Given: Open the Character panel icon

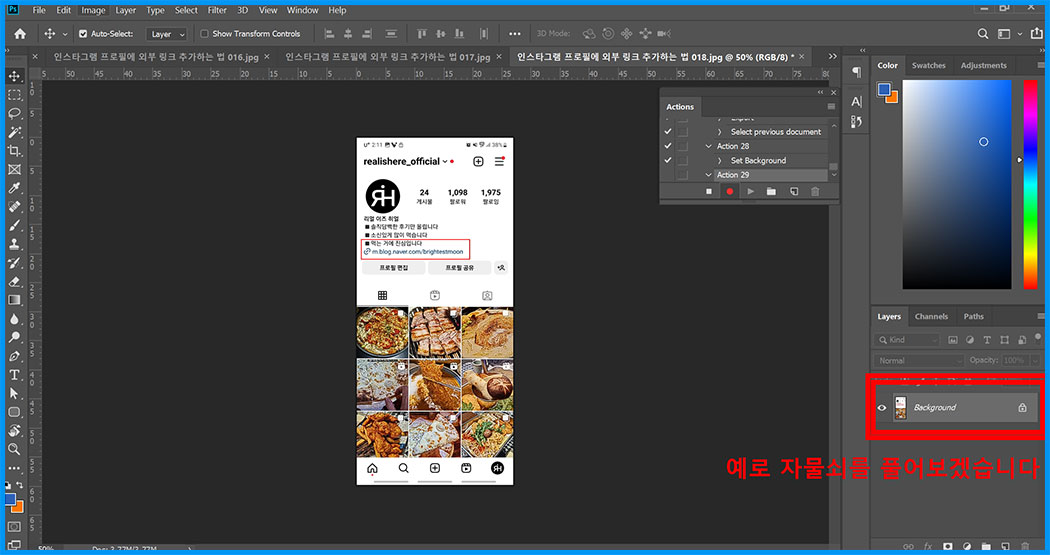Looking at the screenshot, I should pyautogui.click(x=856, y=102).
